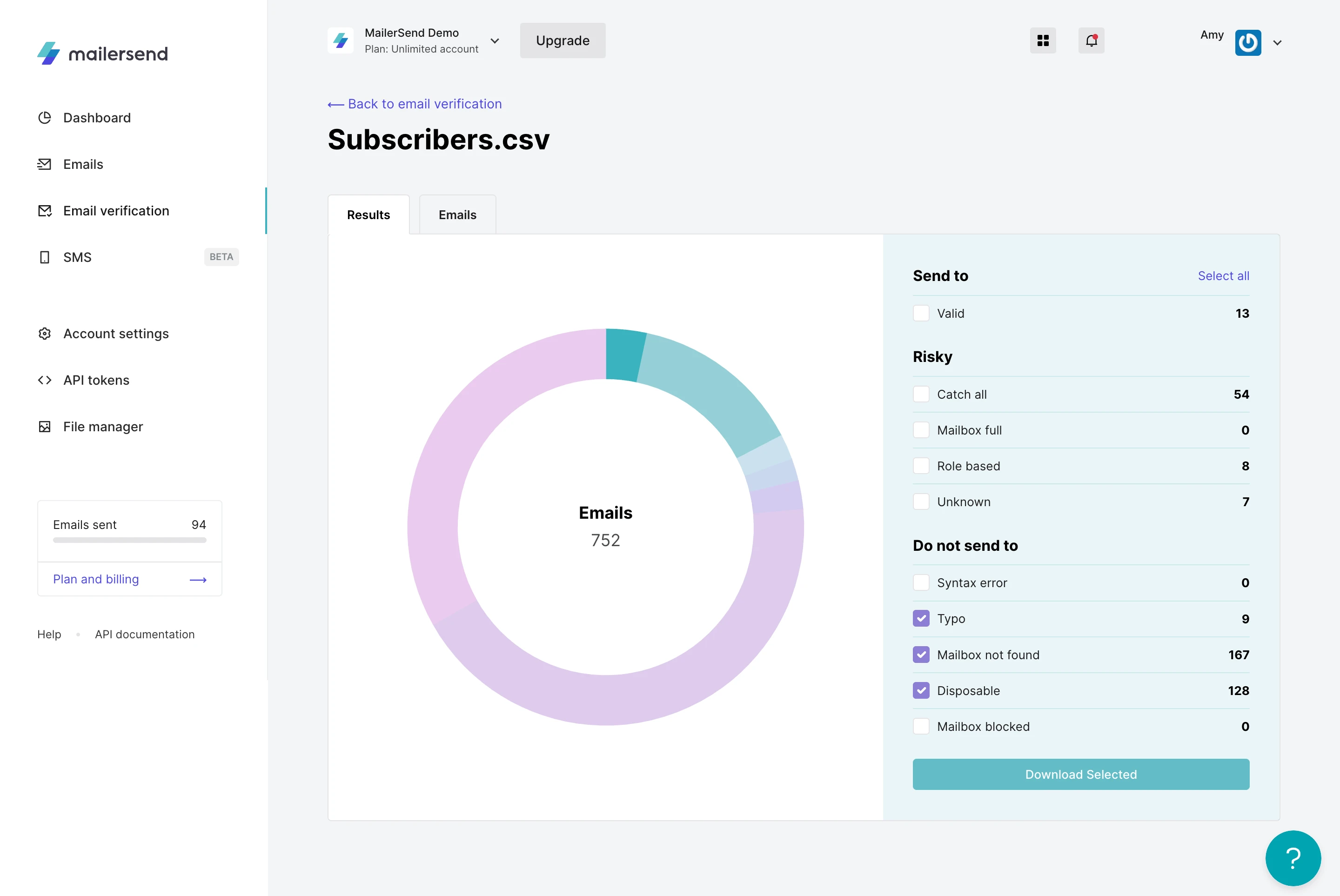Click the Dashboard pie chart icon
The image size is (1340, 896).
pyautogui.click(x=45, y=118)
